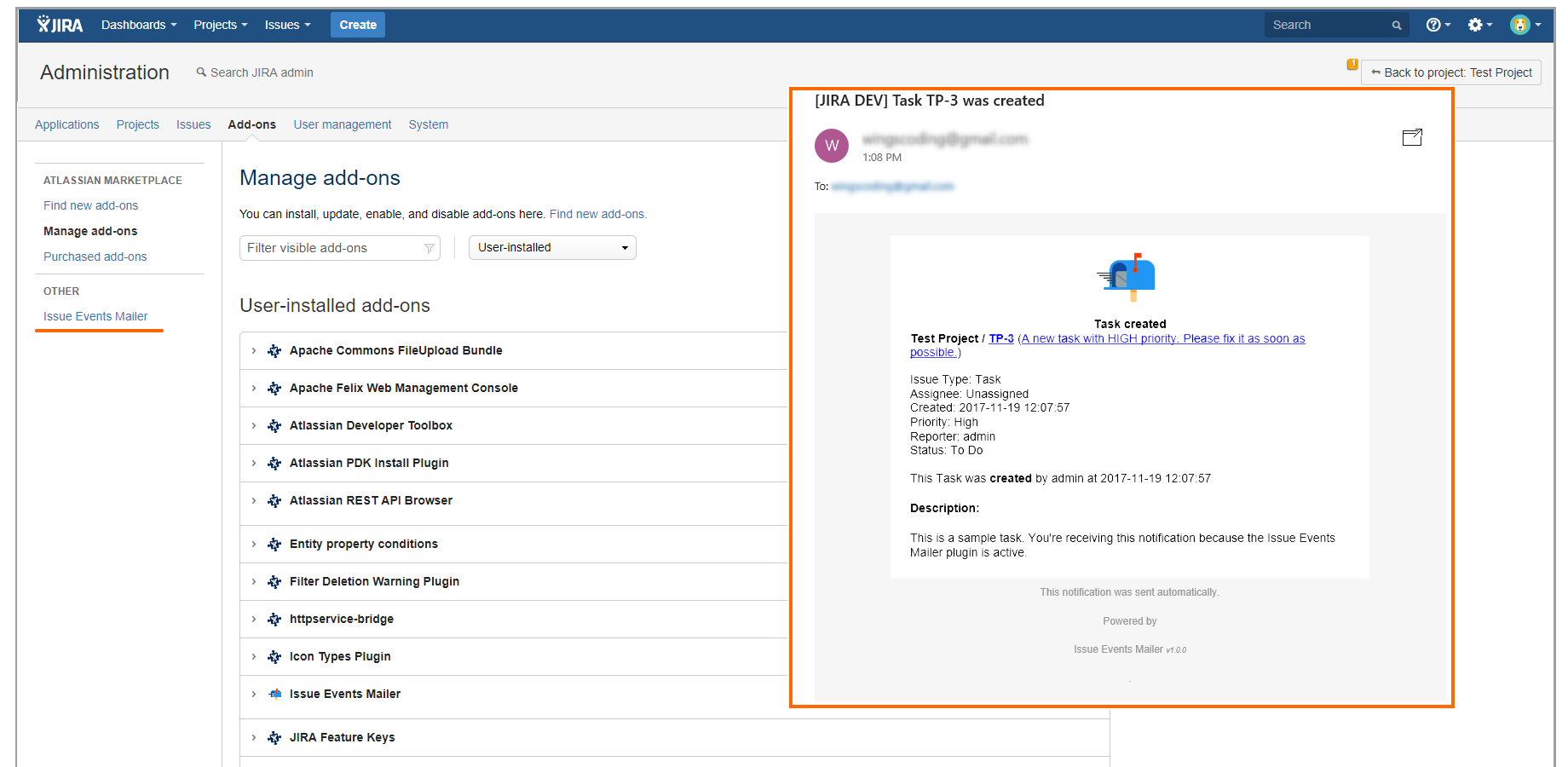Click the search magnifier icon in header
1568x767 pixels.
click(x=1397, y=26)
